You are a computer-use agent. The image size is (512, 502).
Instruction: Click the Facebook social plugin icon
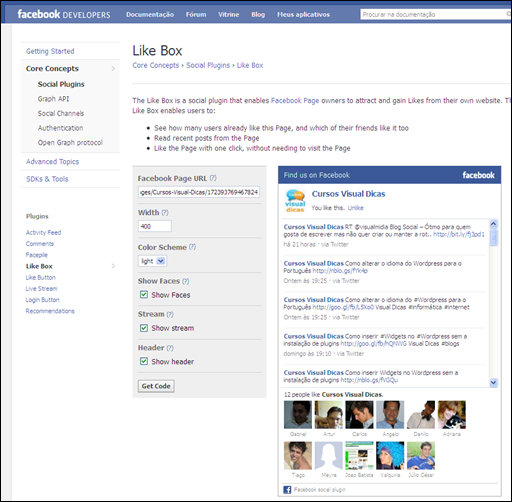coord(287,489)
